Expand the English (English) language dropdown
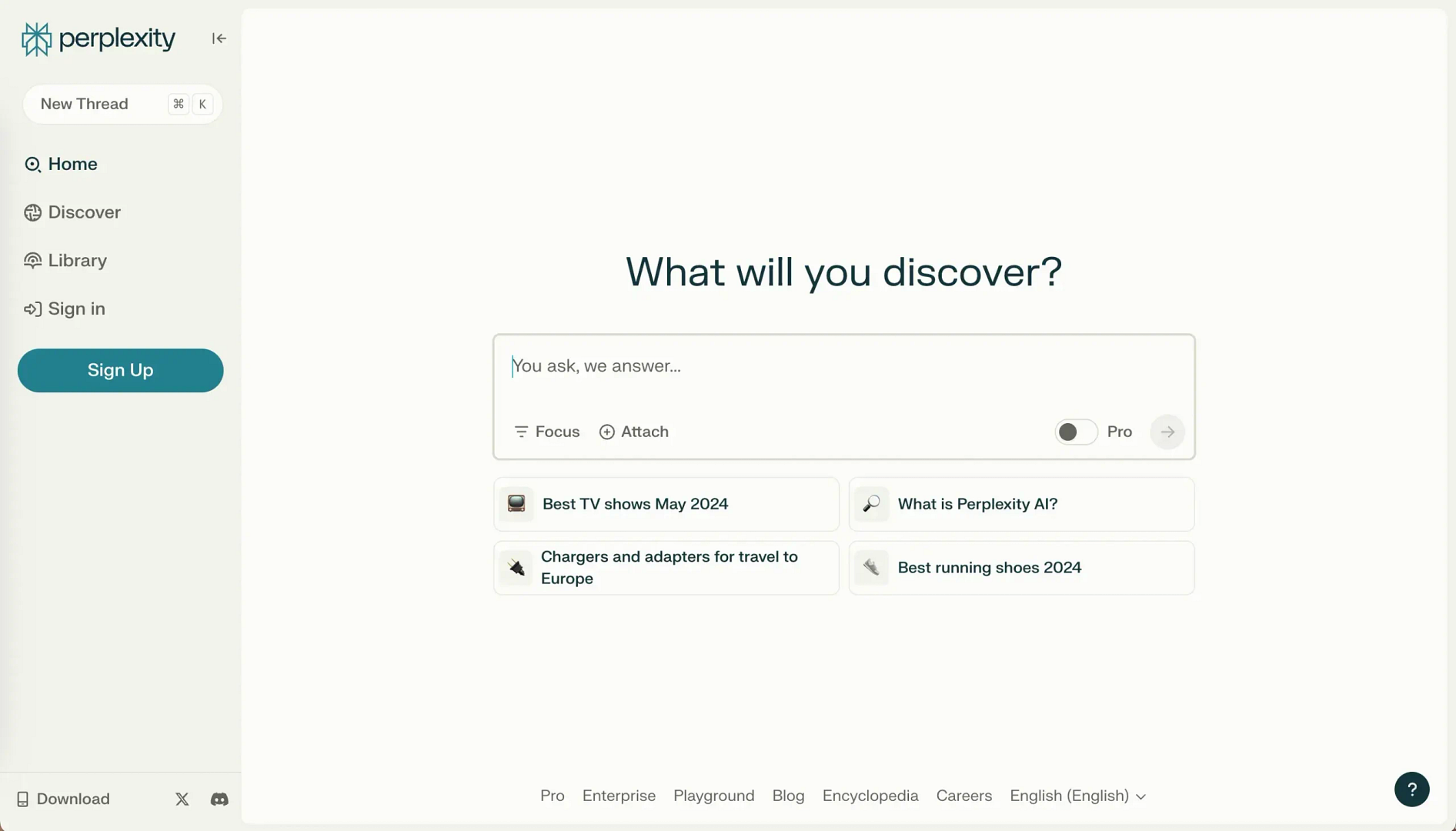This screenshot has height=831, width=1456. point(1077,796)
